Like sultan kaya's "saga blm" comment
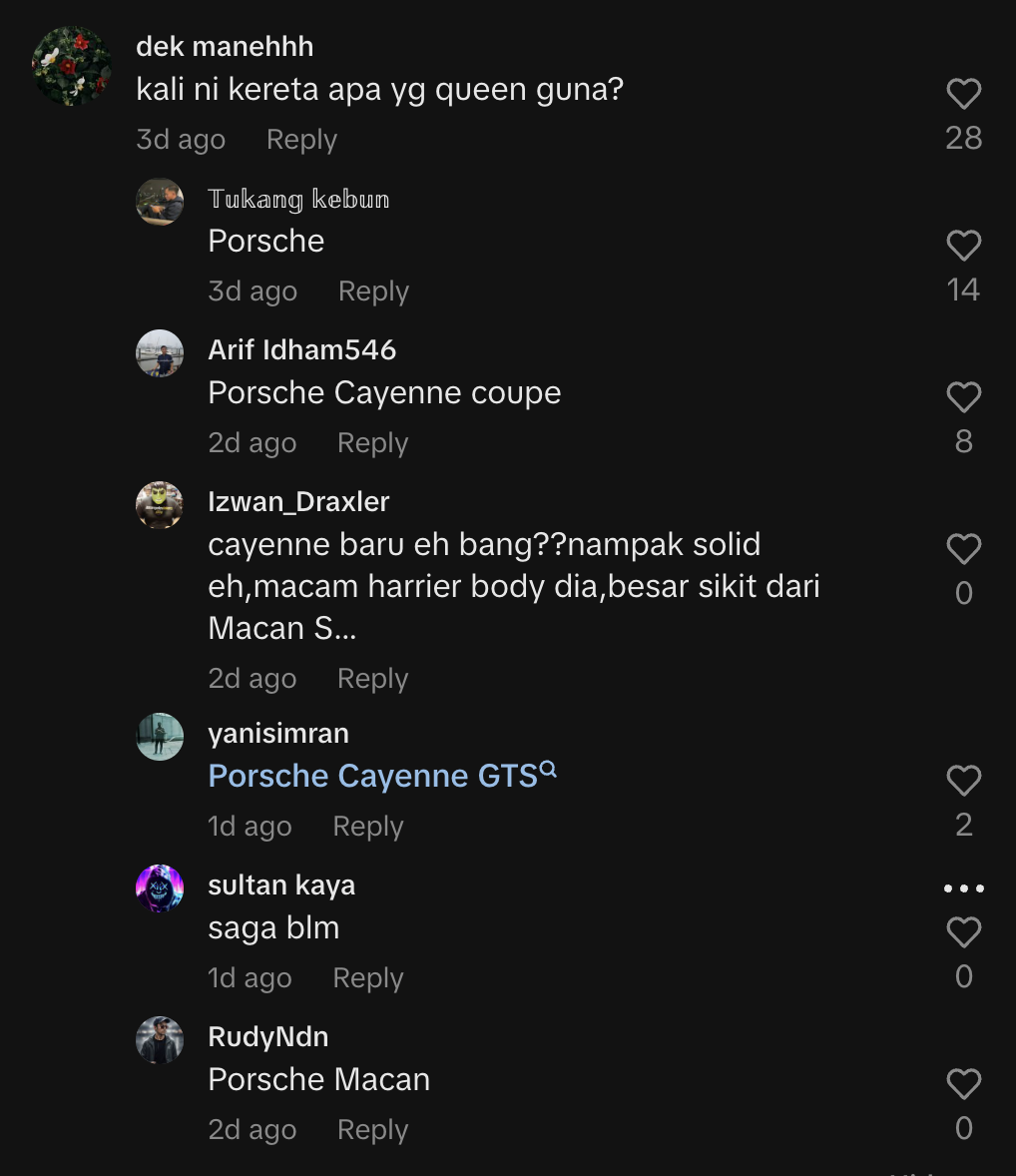 click(x=963, y=932)
